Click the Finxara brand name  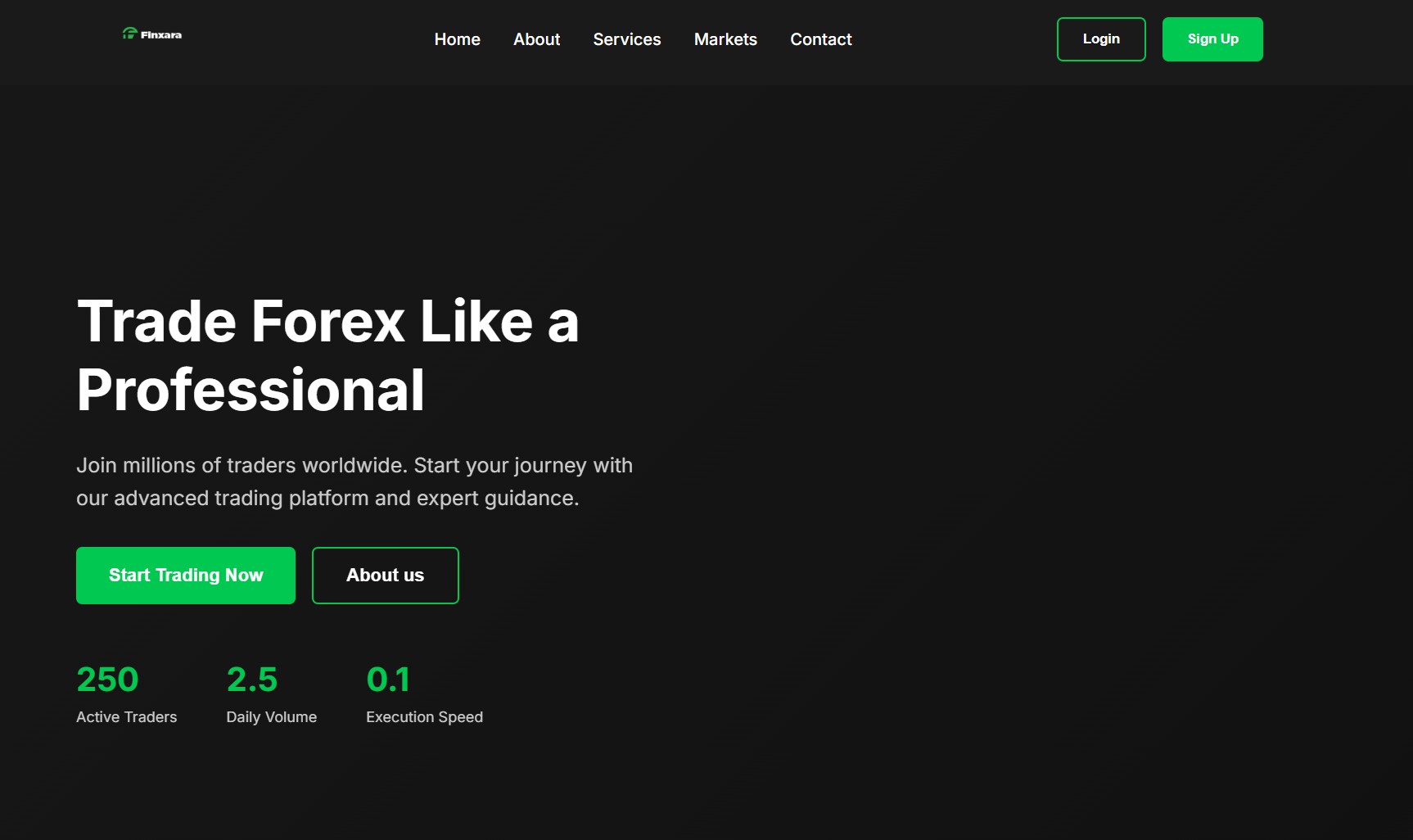pyautogui.click(x=161, y=35)
